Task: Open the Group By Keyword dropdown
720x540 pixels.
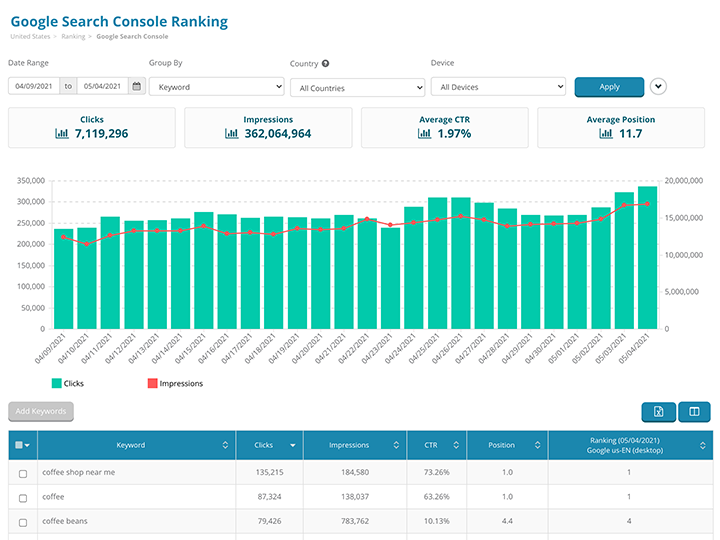Action: (x=216, y=87)
